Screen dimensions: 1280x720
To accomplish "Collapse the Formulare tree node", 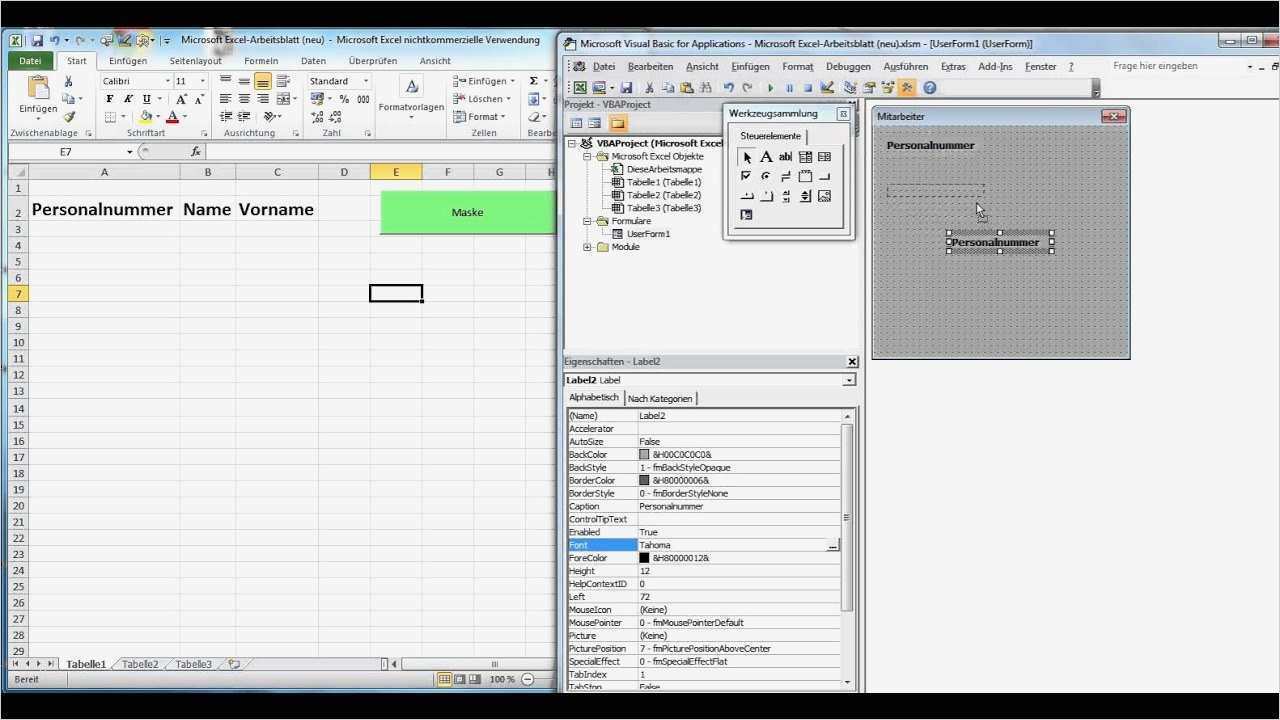I will click(587, 221).
